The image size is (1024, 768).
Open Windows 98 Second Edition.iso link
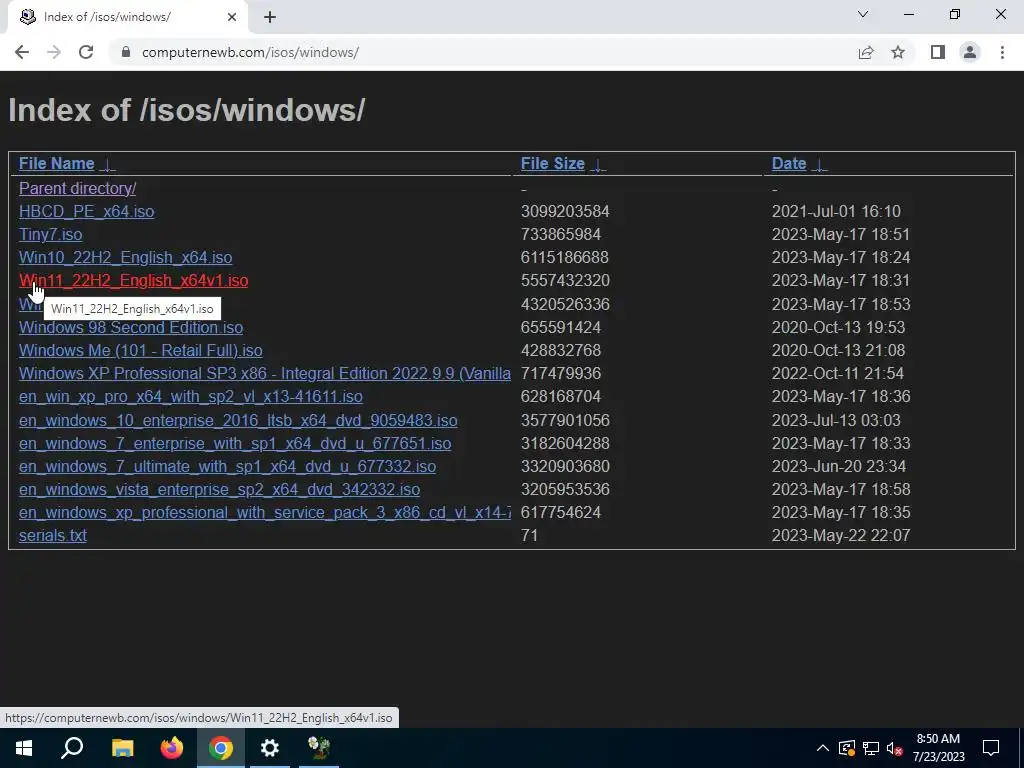131,327
